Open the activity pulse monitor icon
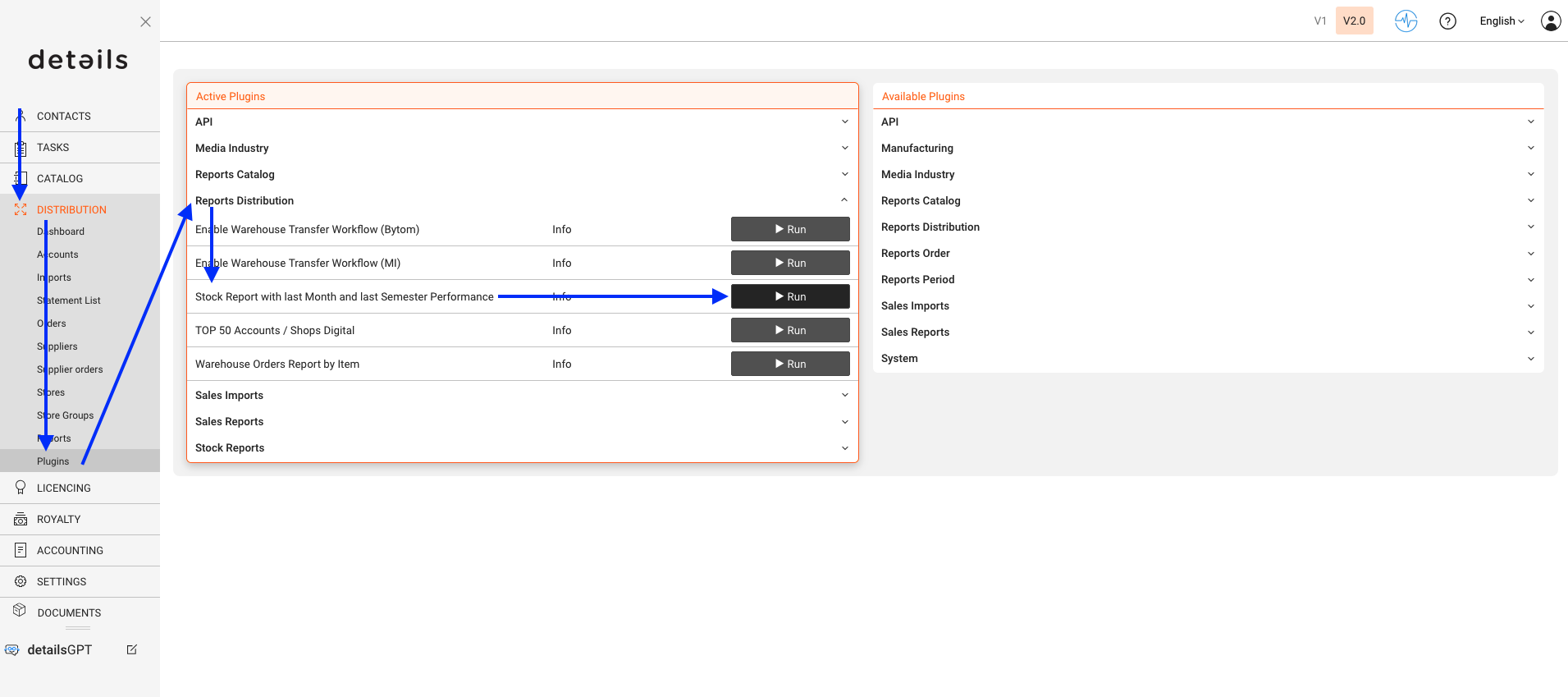1568x697 pixels. (1406, 21)
